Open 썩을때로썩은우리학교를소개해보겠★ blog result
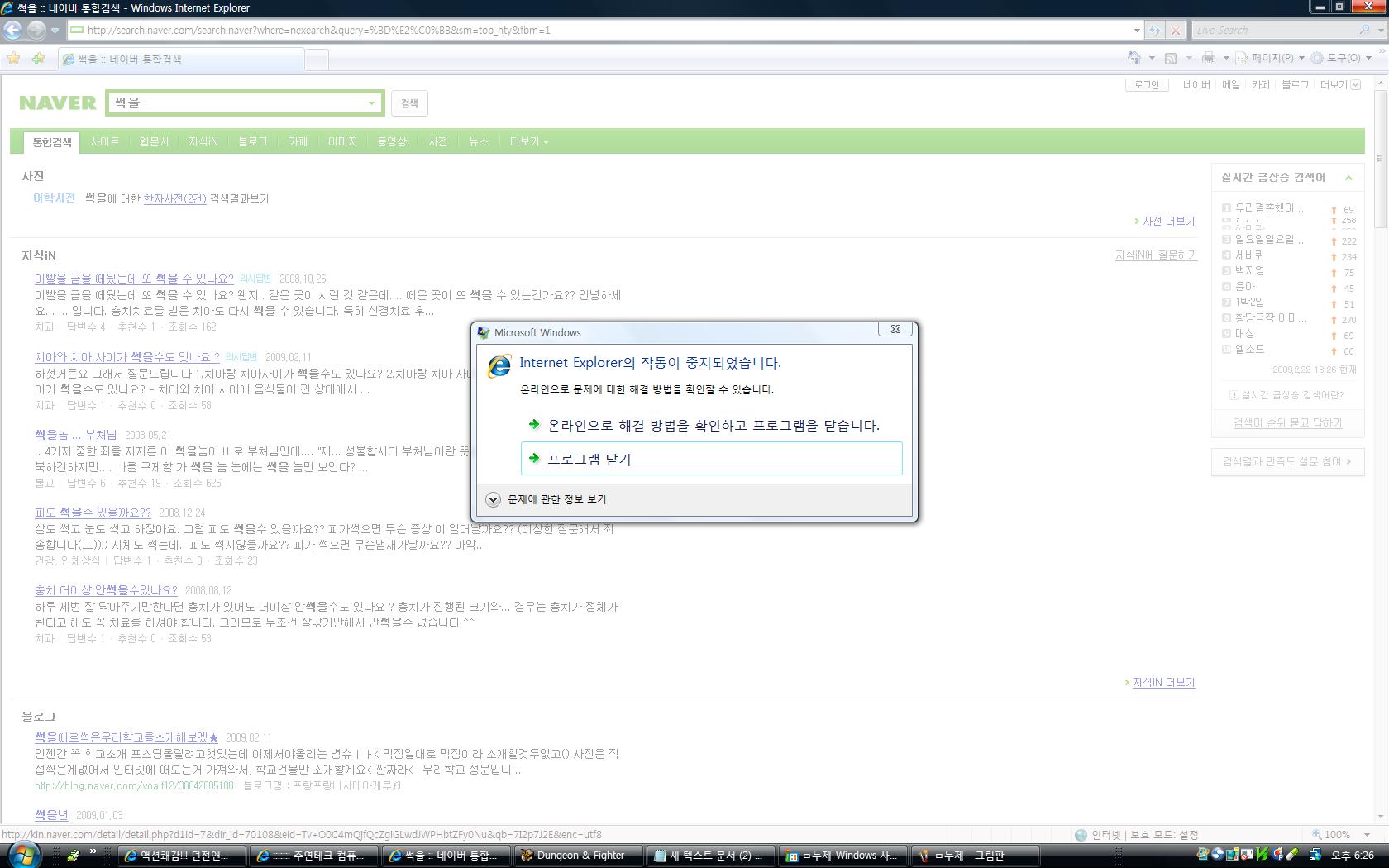Image resolution: width=1389 pixels, height=868 pixels. click(x=126, y=737)
